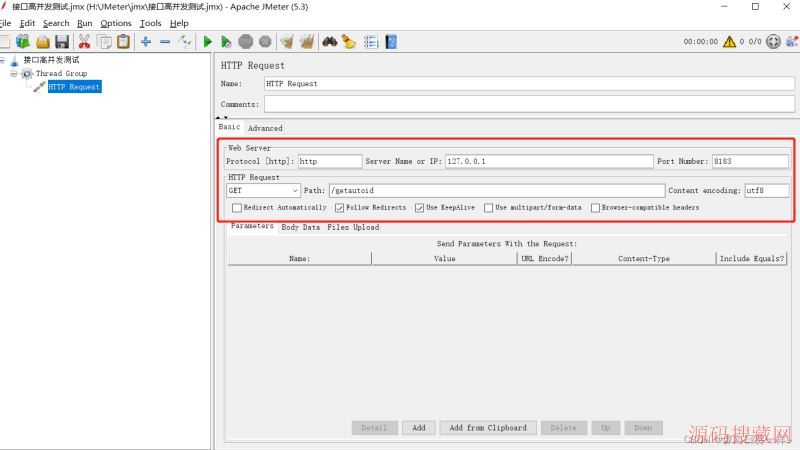Viewport: 800px width, 450px height.
Task: Click the Copy toolbar icon
Action: point(105,42)
